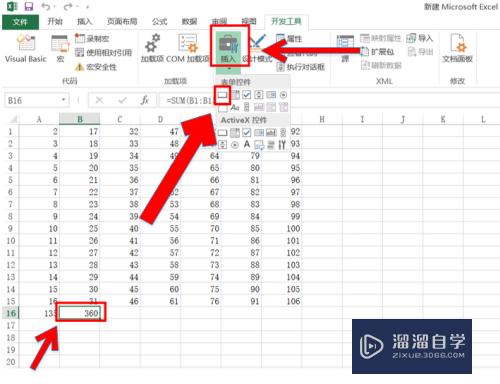Image resolution: width=500 pixels, height=384 pixels.
Task: Click the Redo arrow icon
Action: pyautogui.click(x=68, y=6)
